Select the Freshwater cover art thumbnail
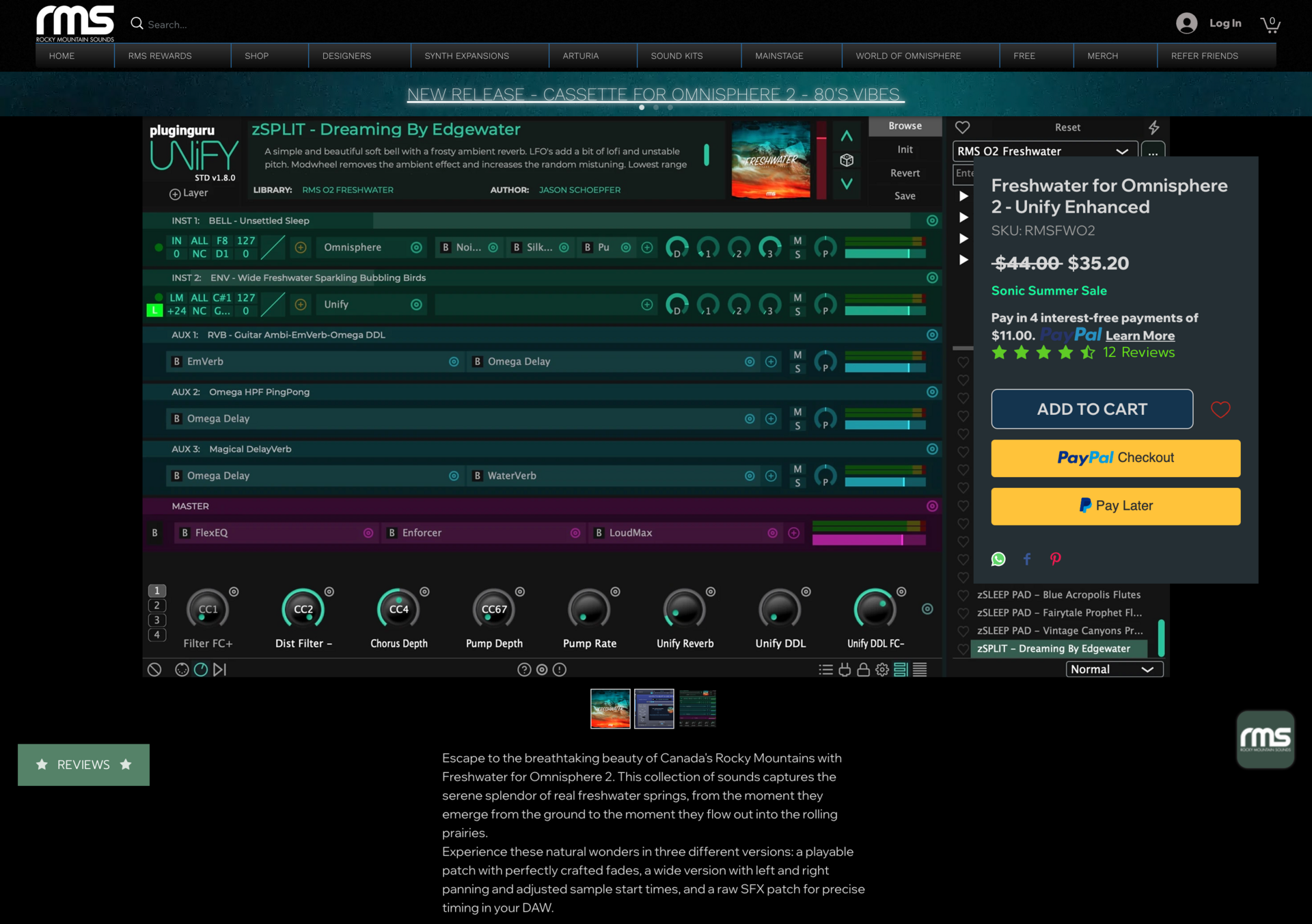This screenshot has height=924, width=1312. coord(610,709)
